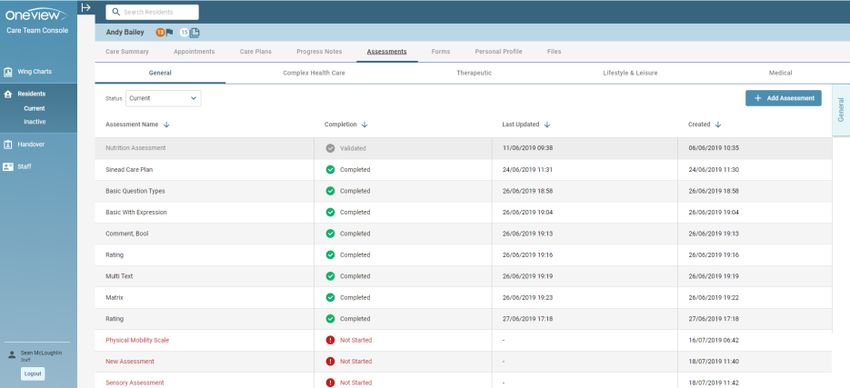The height and width of the screenshot is (388, 850).
Task: Select the Complex Health Care tab
Action: coord(314,73)
